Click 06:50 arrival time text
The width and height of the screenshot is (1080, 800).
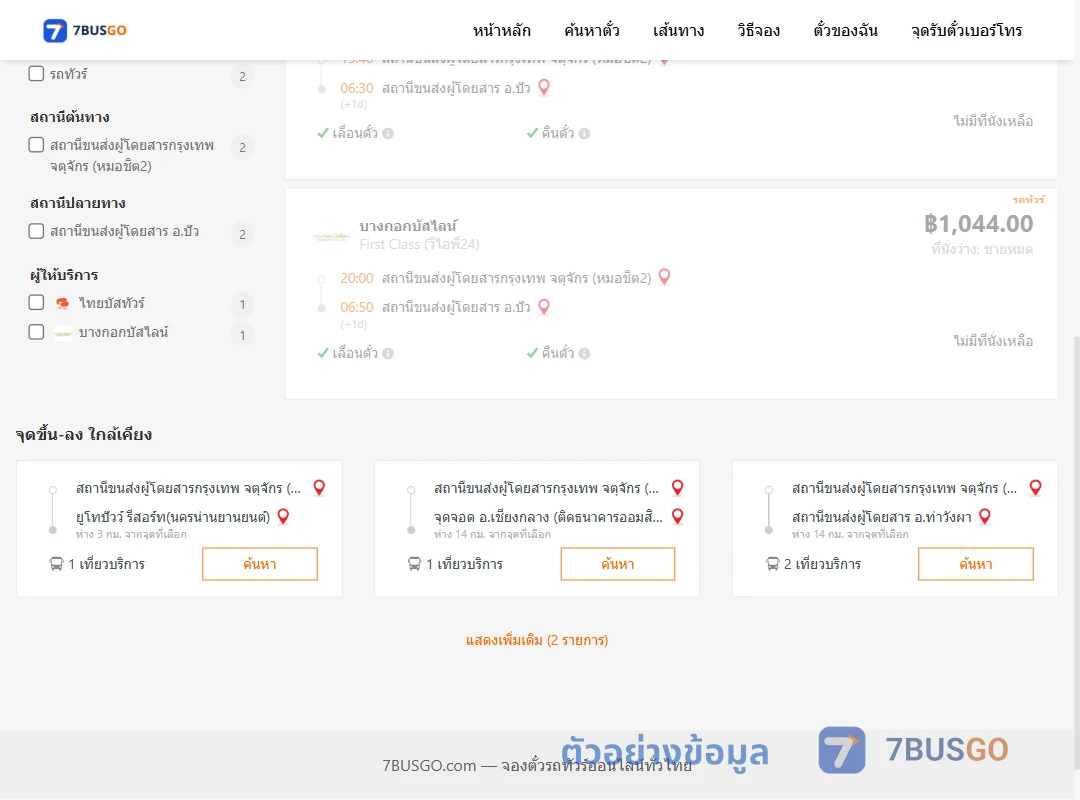pyautogui.click(x=357, y=307)
